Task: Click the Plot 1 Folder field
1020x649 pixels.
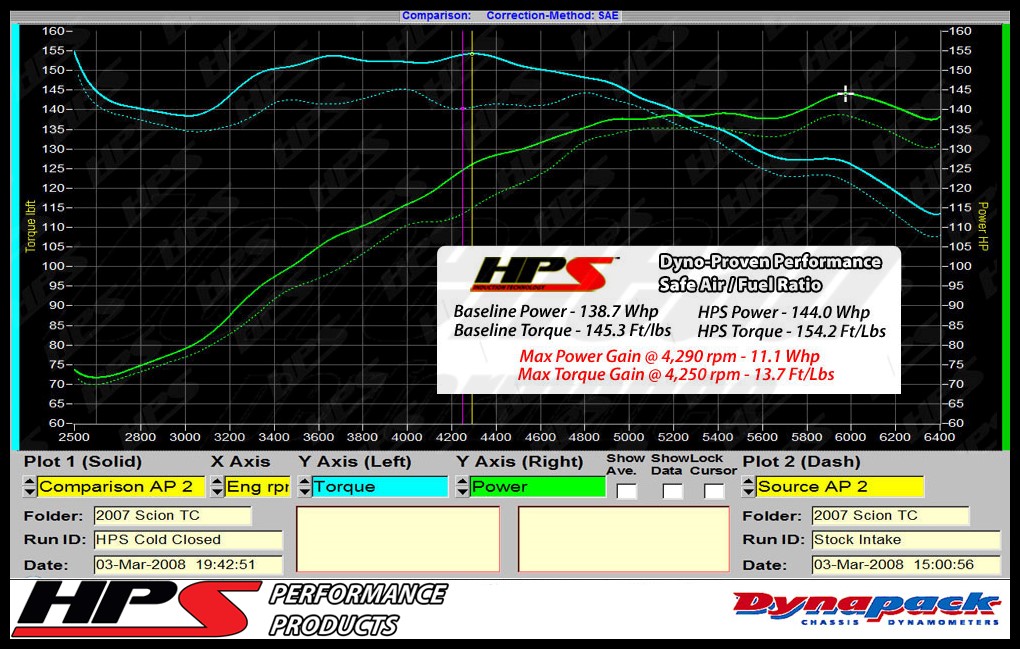Action: (172, 516)
